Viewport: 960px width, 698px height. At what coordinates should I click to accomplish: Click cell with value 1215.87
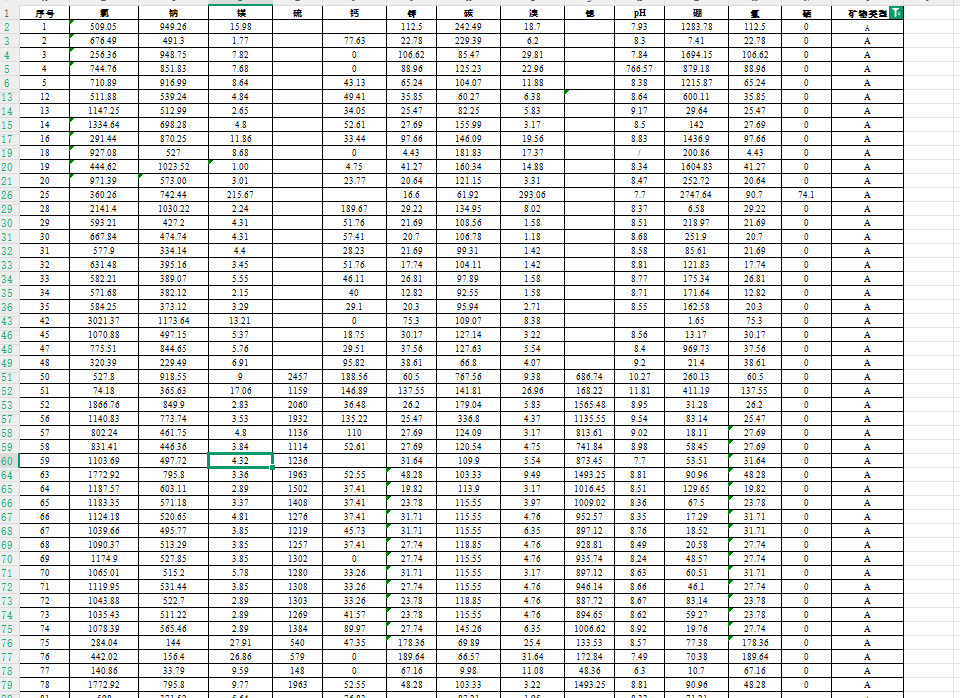click(x=696, y=83)
